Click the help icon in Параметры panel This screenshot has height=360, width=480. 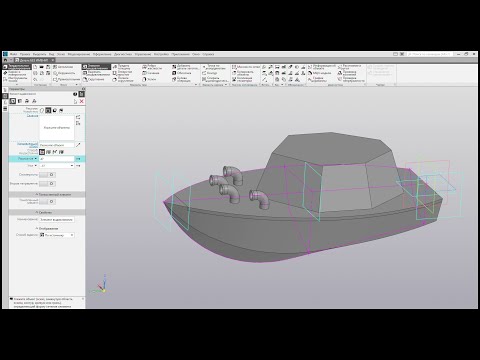click(x=75, y=94)
